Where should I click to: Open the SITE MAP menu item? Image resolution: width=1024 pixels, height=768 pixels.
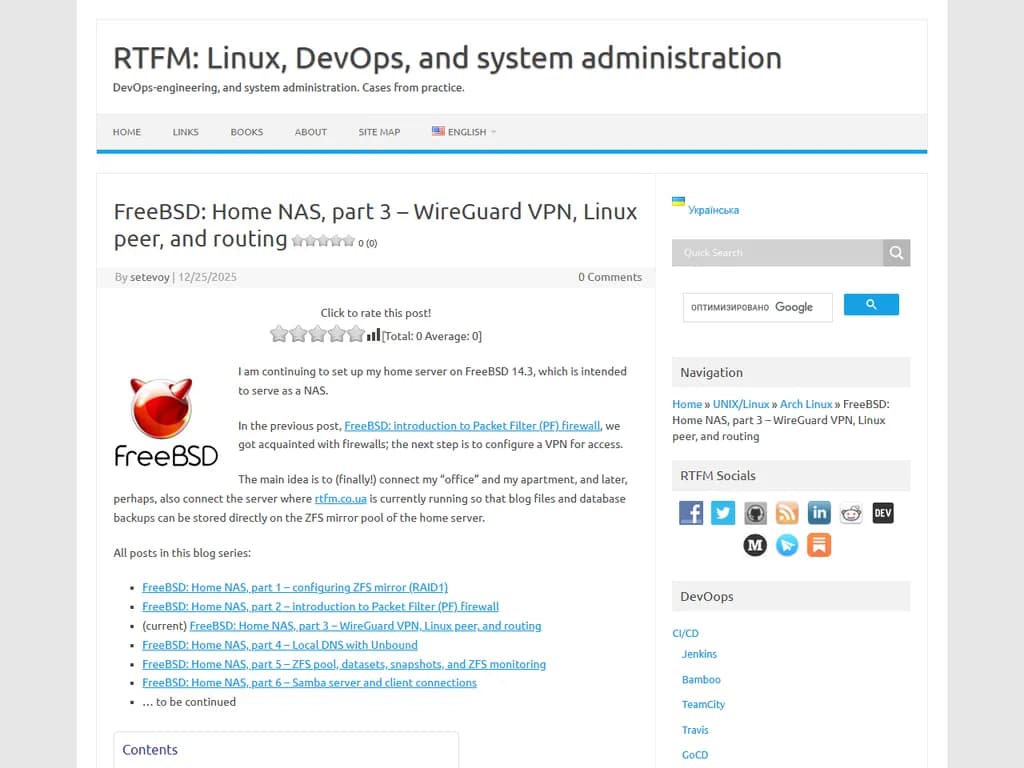pos(379,131)
